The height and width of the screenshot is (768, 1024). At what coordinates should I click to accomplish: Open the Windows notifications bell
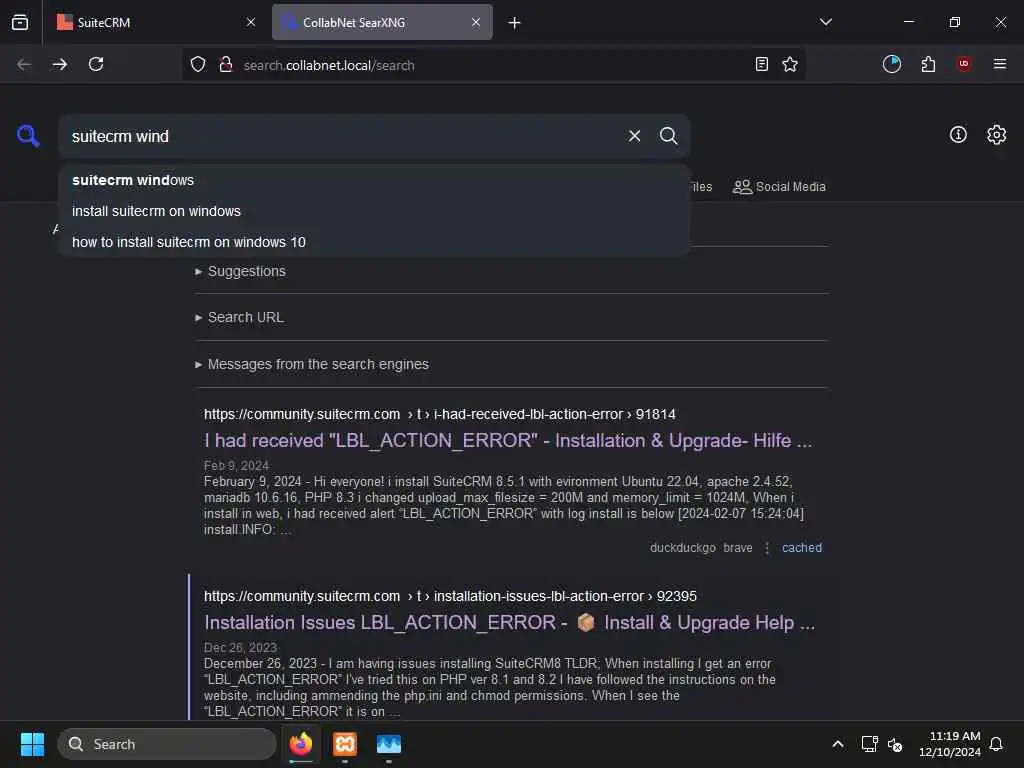pyautogui.click(x=996, y=744)
